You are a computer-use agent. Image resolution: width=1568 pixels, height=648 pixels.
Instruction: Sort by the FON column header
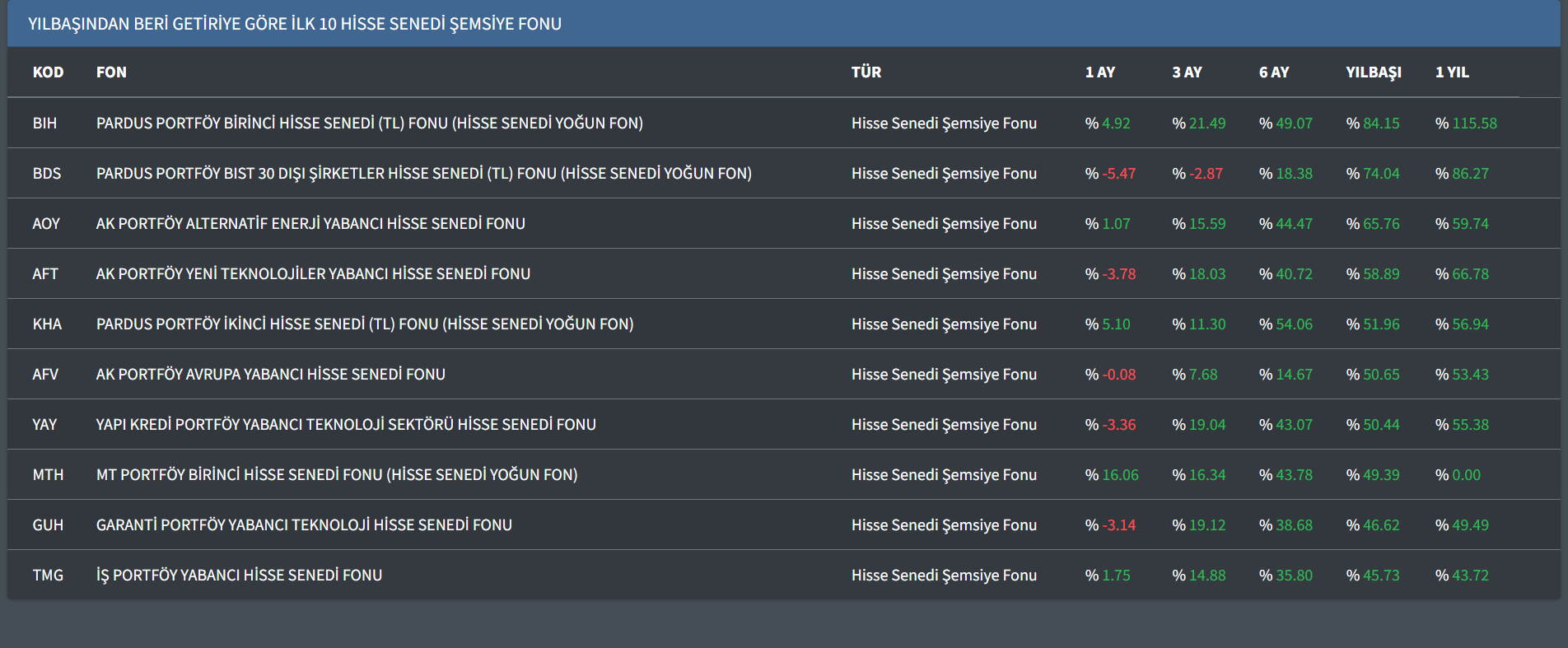pos(111,72)
